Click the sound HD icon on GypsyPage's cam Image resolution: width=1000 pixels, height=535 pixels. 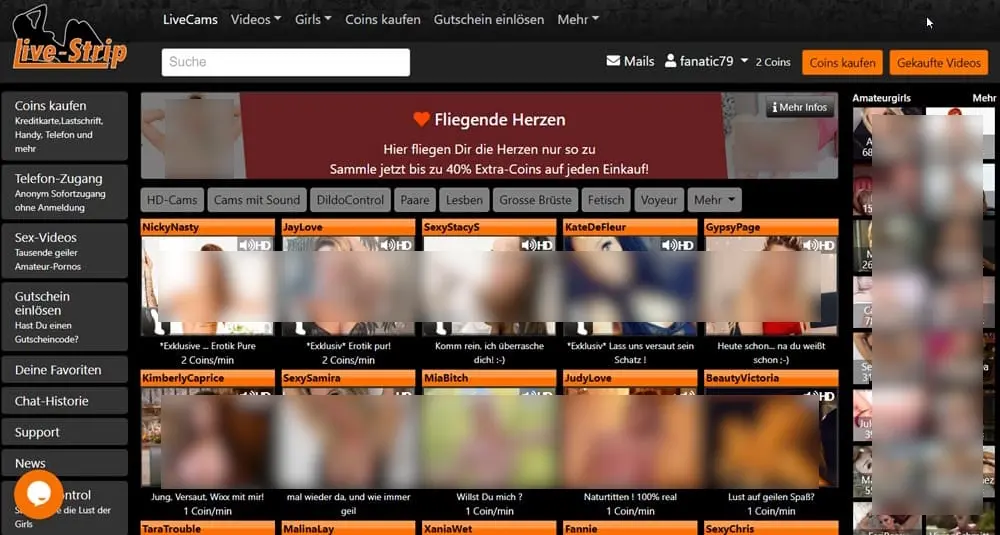pos(818,244)
